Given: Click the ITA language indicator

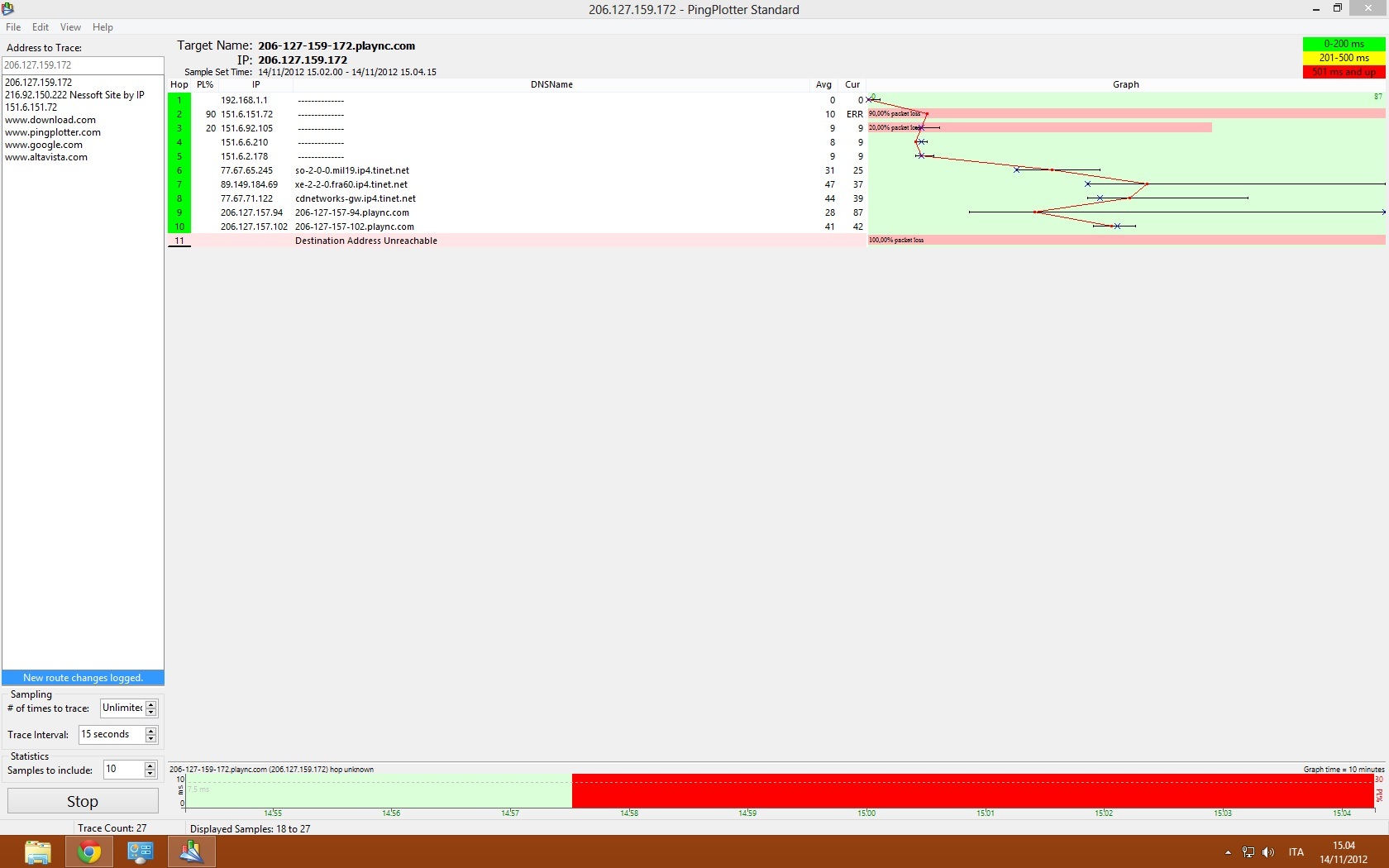Looking at the screenshot, I should click(1296, 852).
